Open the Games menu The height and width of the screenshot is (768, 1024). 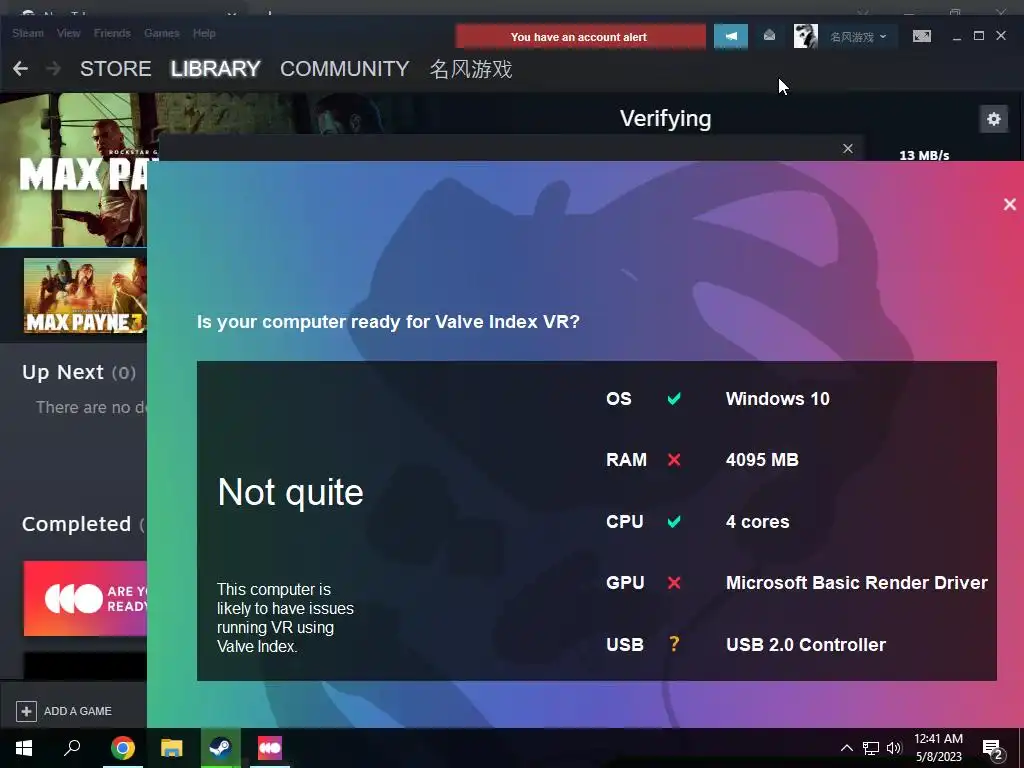[x=161, y=33]
